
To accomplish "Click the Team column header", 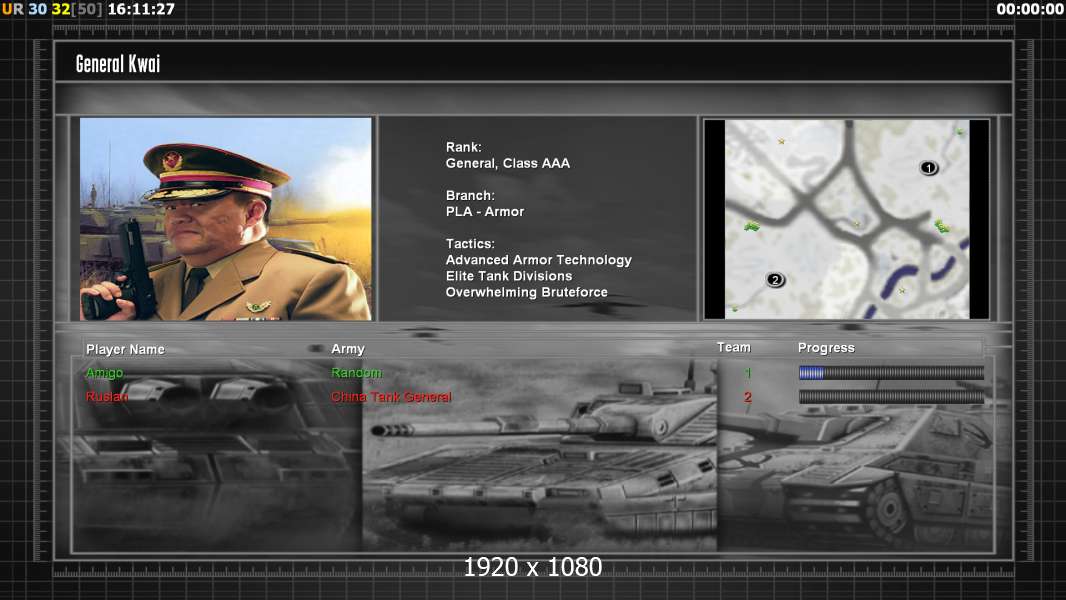I will (x=734, y=347).
